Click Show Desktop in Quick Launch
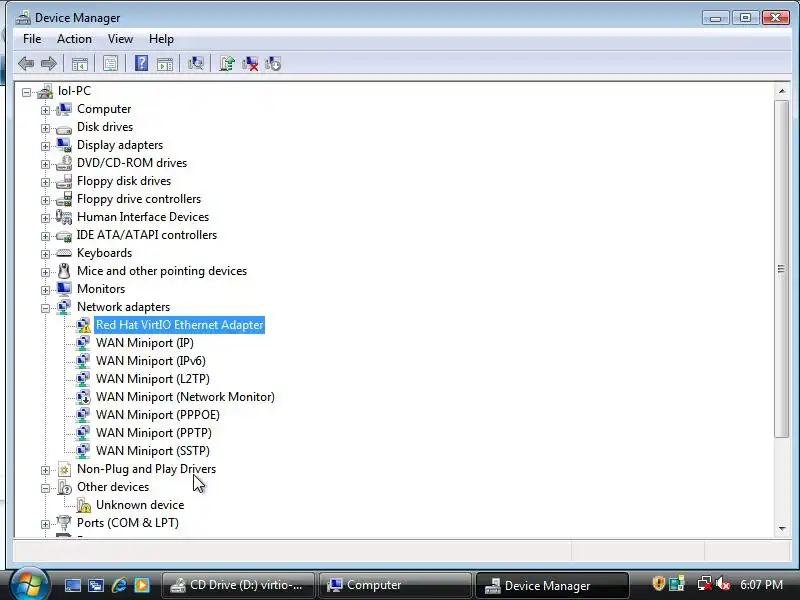The image size is (800, 600). (x=72, y=585)
